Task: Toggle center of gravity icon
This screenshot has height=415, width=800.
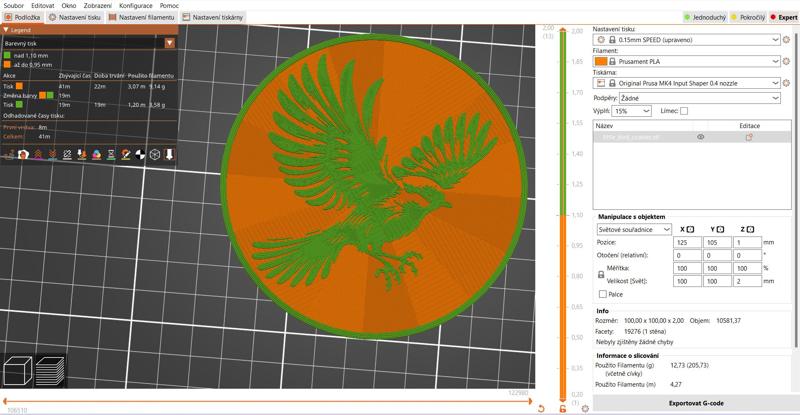Action: (140, 154)
